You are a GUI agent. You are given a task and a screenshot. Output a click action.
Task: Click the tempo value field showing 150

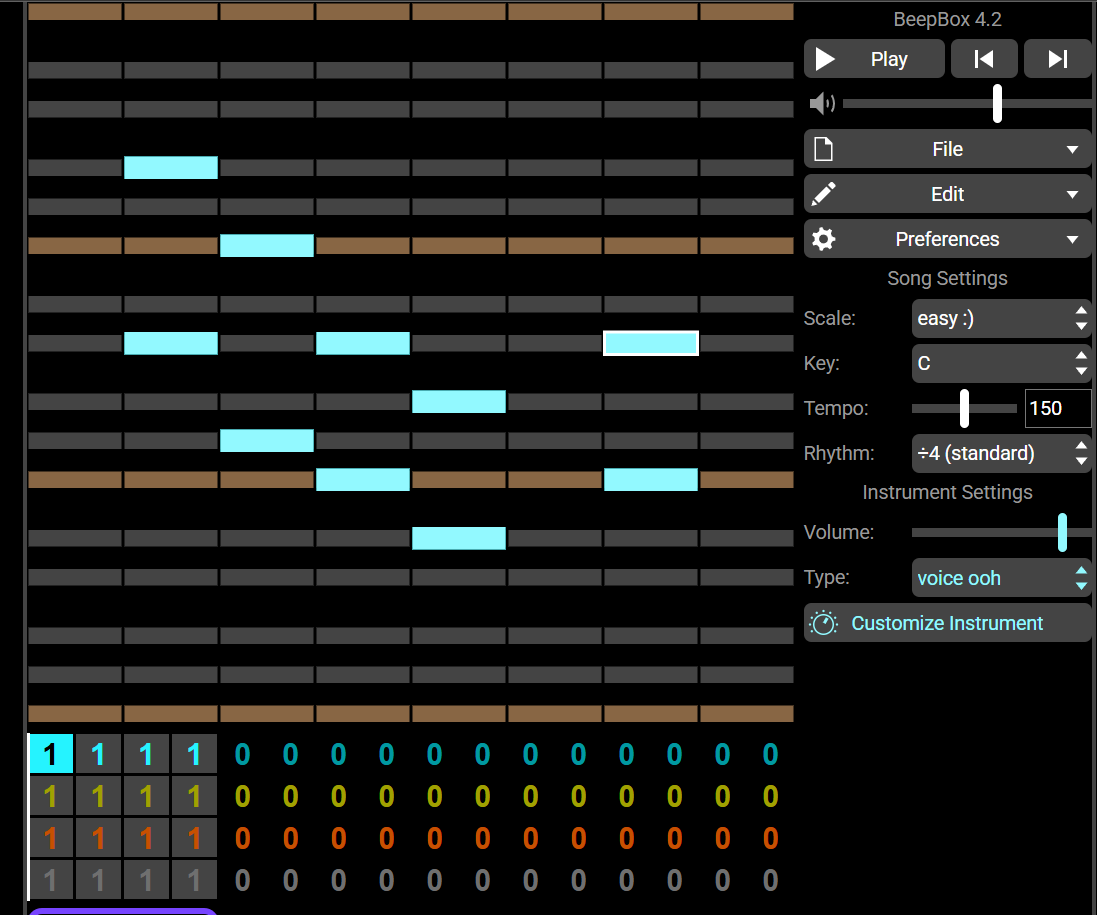[x=1057, y=409]
